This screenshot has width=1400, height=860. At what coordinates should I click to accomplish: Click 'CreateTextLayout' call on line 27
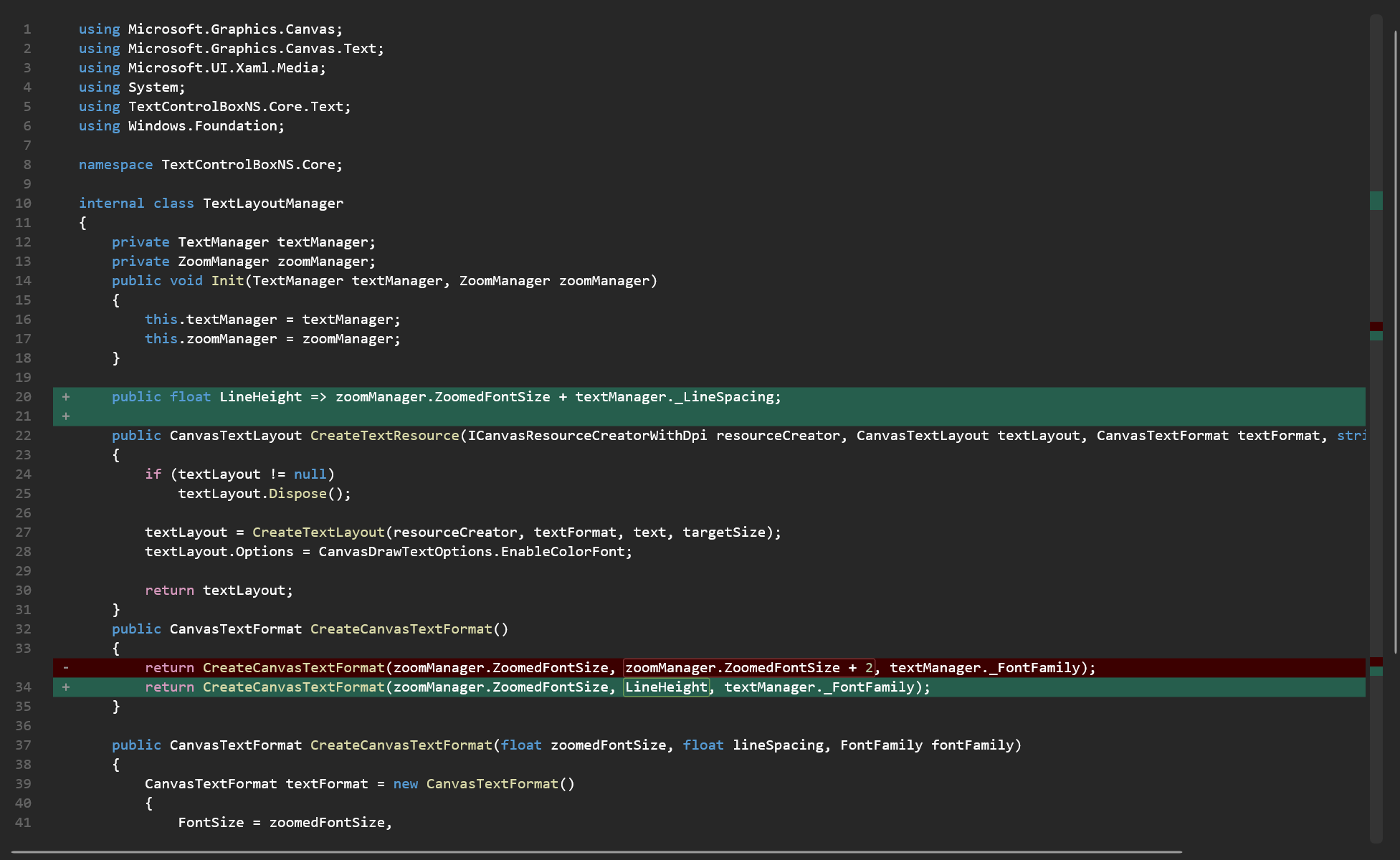tap(318, 532)
